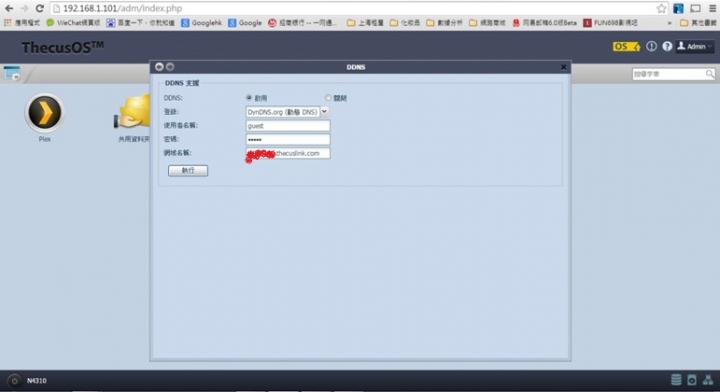Open the FUN698 bookmark
The image size is (720, 392).
click(x=610, y=22)
